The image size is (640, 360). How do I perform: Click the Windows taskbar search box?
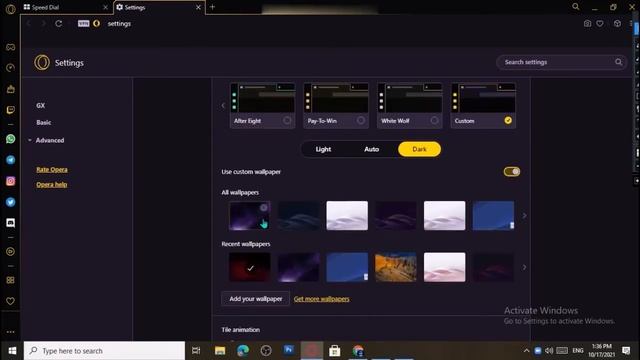[x=104, y=351]
